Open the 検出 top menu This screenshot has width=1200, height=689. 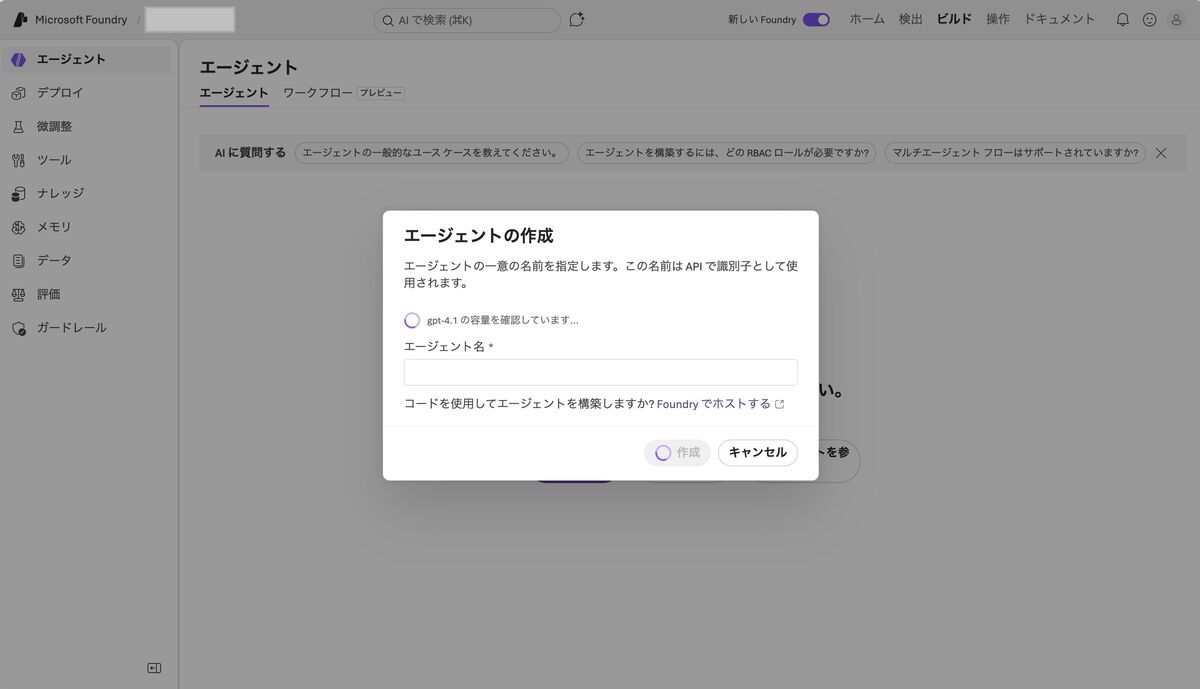[911, 19]
